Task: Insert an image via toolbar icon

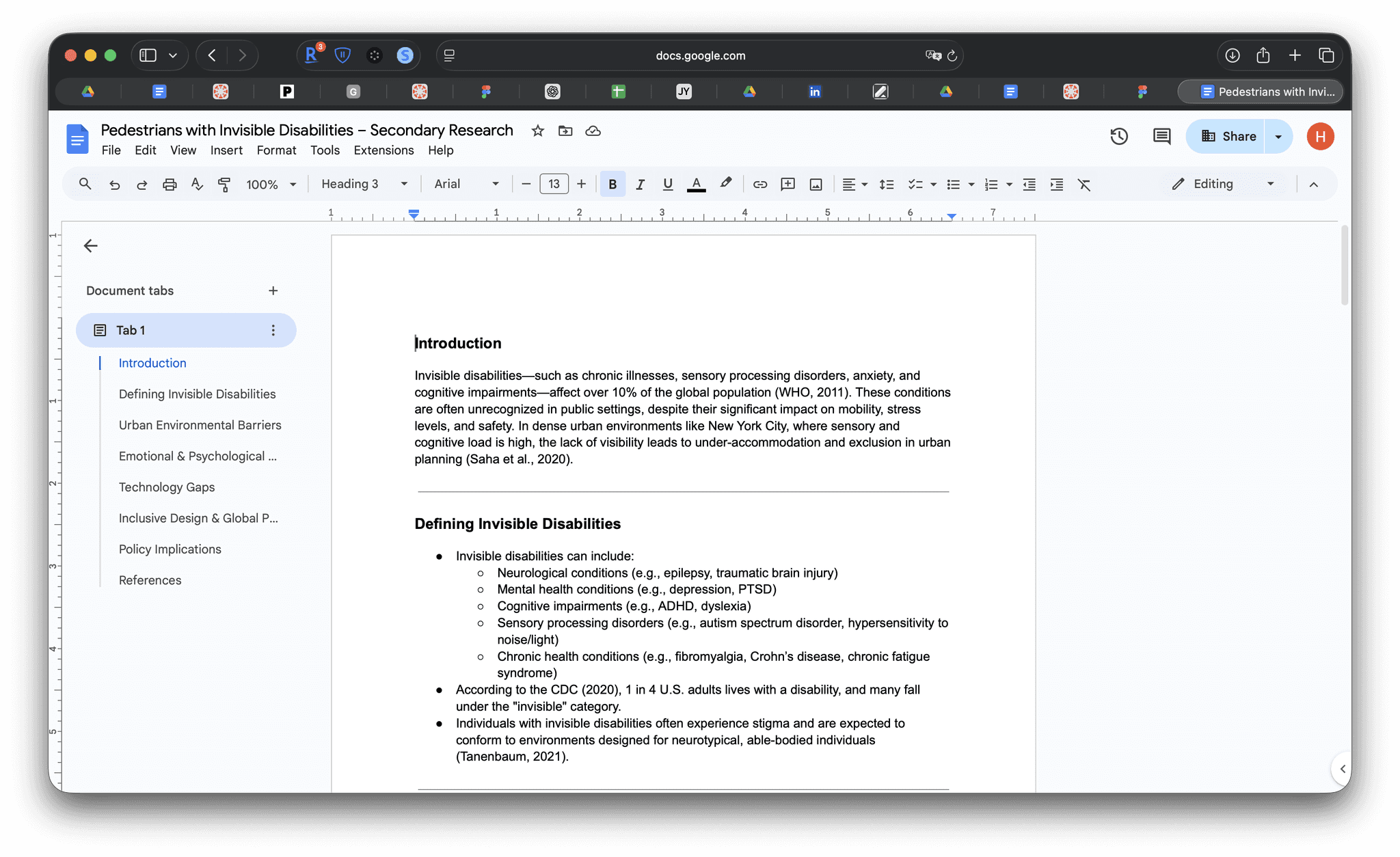Action: pos(816,184)
